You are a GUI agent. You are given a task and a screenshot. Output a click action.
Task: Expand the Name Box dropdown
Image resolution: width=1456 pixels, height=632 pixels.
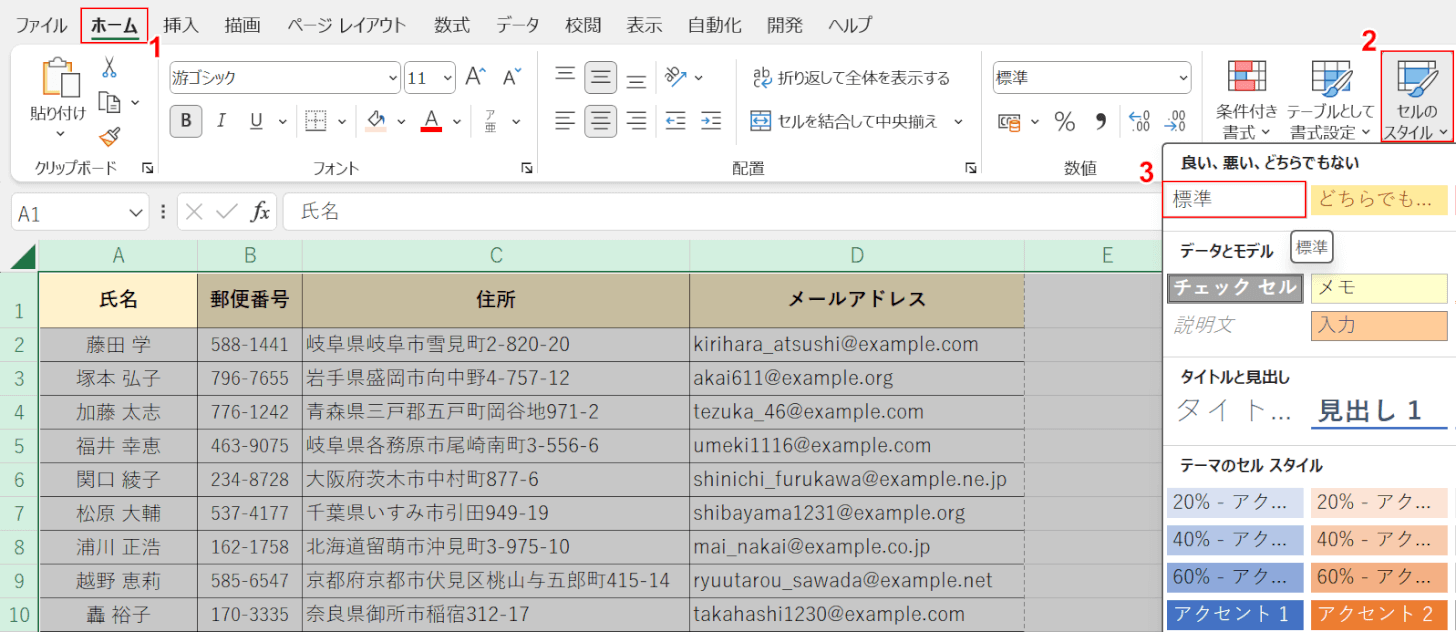point(137,213)
